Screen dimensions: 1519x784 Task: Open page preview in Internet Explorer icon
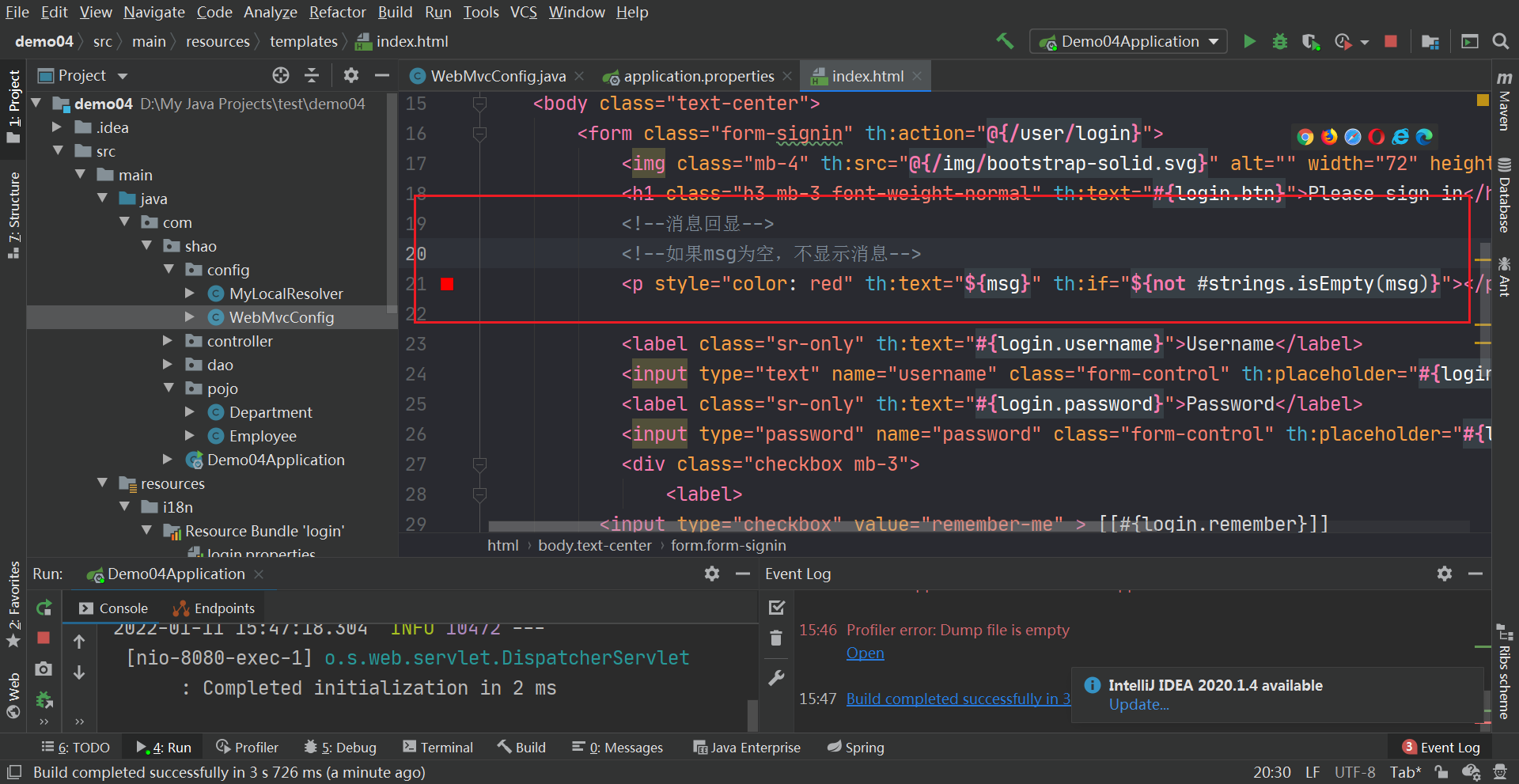tap(1400, 137)
